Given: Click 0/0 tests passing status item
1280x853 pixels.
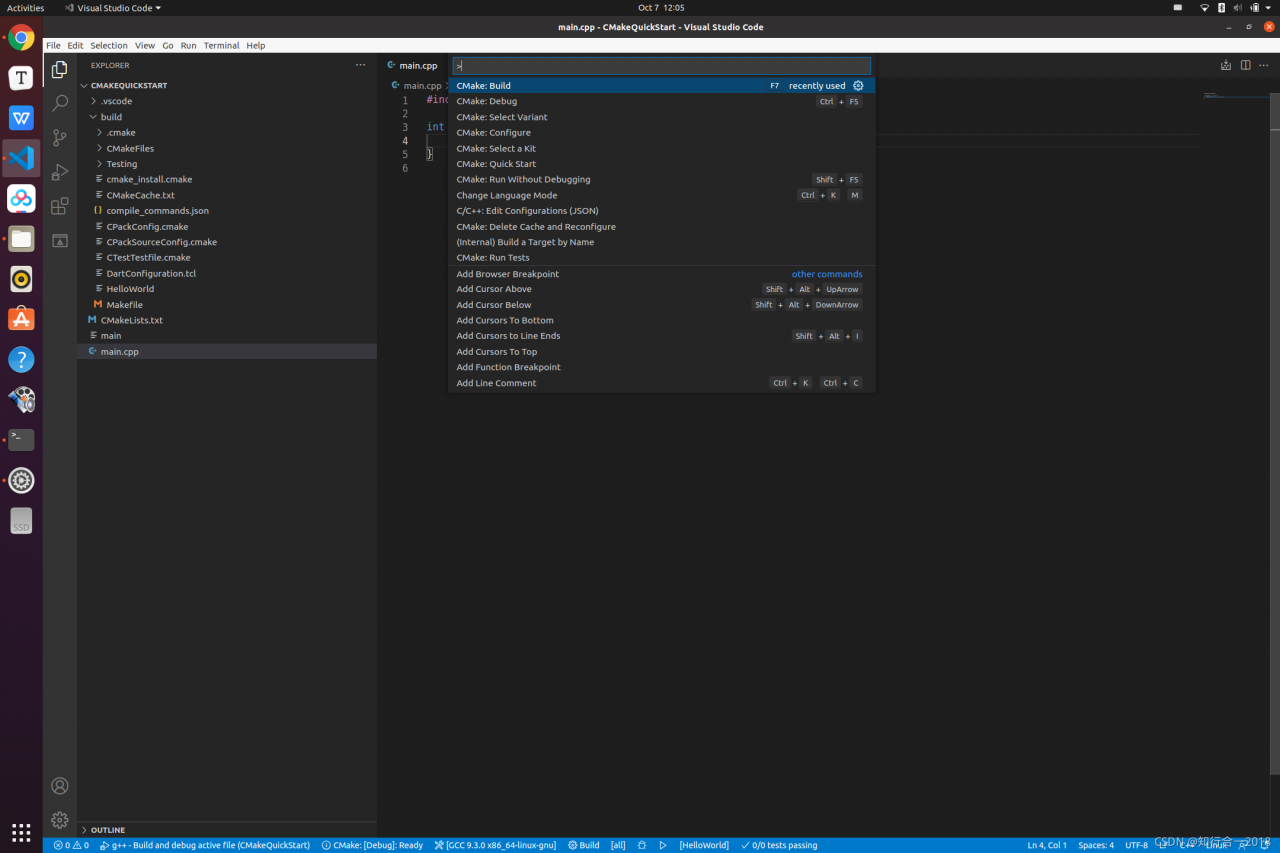Looking at the screenshot, I should pos(779,845).
